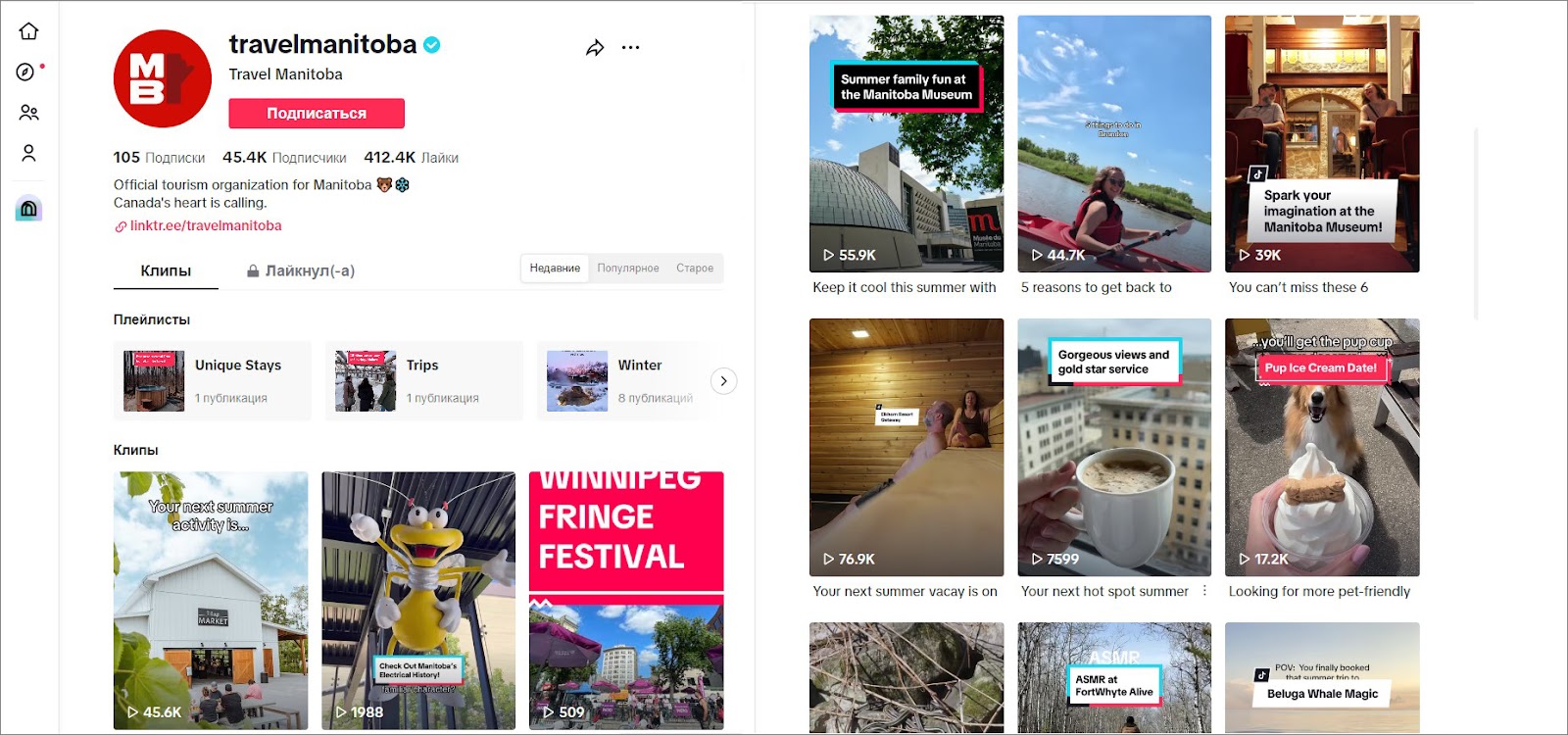The width and height of the screenshot is (1568, 735).
Task: Click the Travel Manitoba profile avatar
Action: tap(163, 78)
